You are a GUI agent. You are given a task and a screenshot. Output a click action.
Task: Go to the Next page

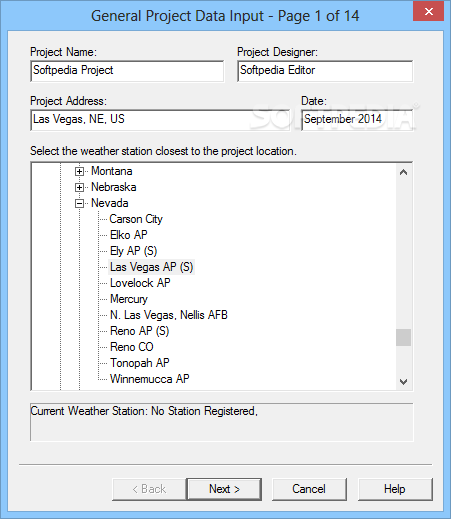[224, 489]
